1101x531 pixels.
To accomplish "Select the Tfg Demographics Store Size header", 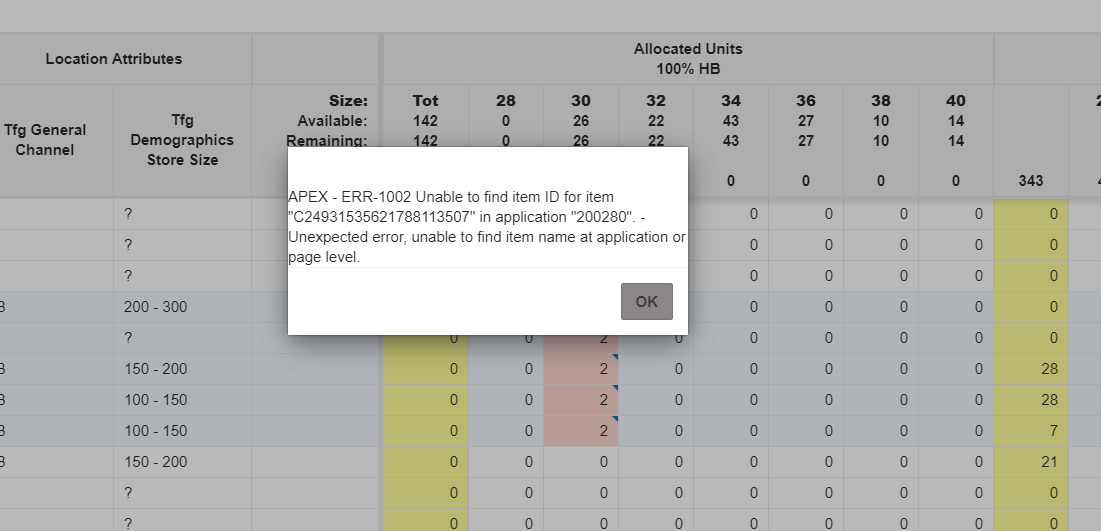I will tap(183, 140).
